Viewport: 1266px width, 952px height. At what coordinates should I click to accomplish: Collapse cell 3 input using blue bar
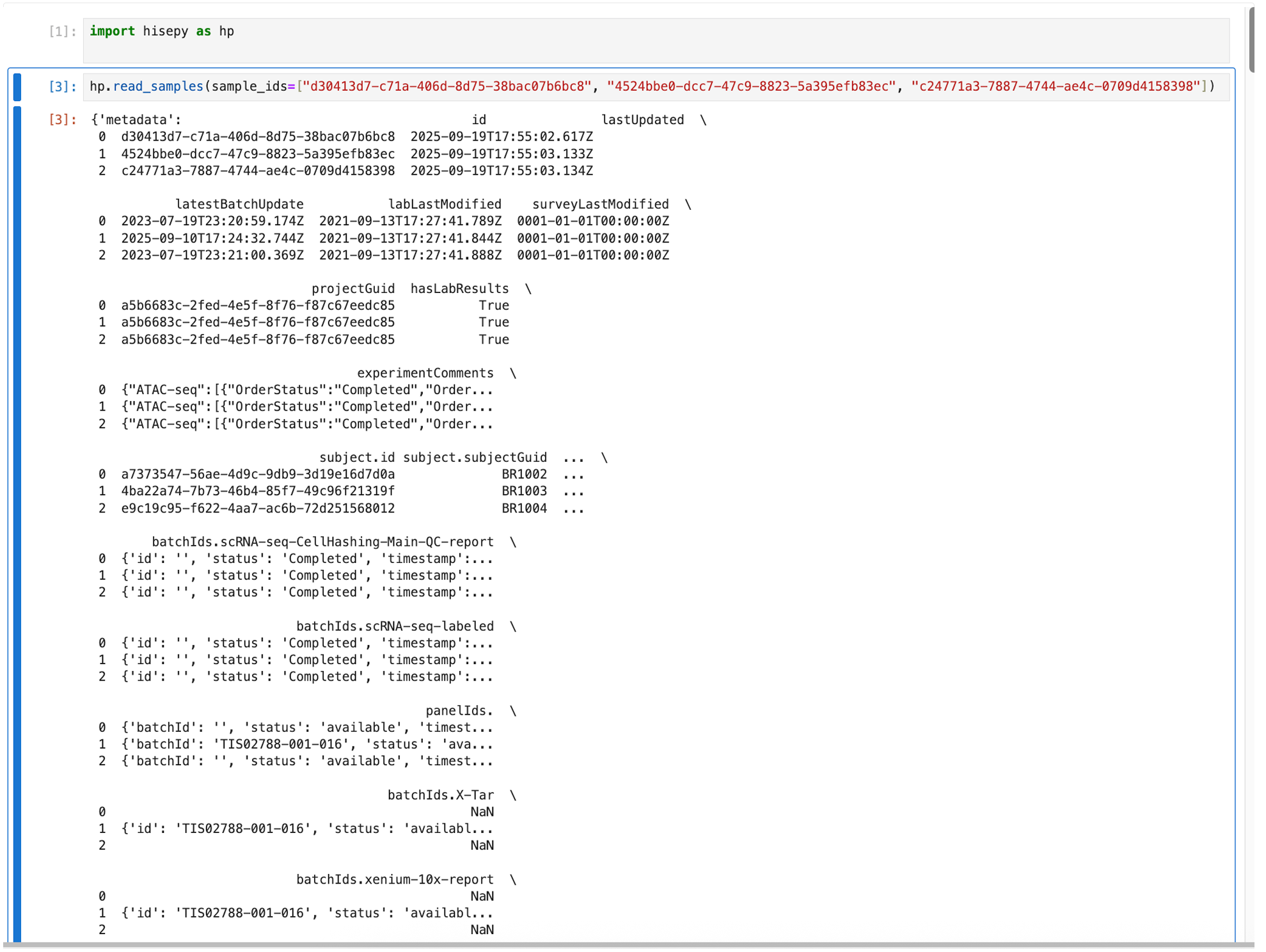[x=17, y=87]
